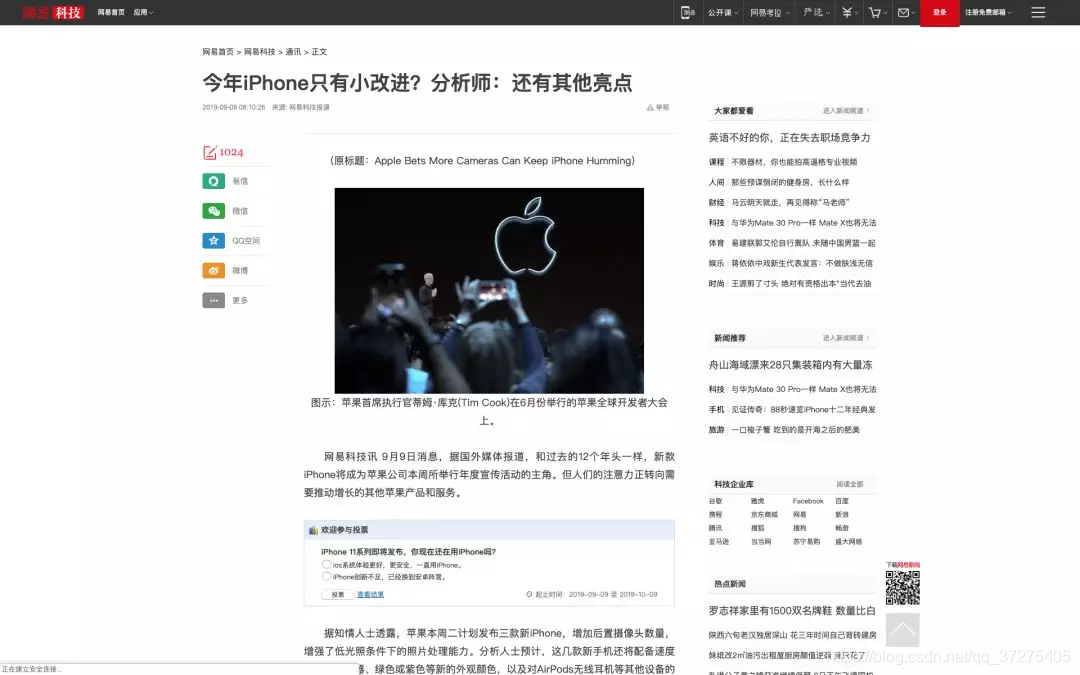This screenshot has width=1080, height=675.
Task: Open 课程 item 不限器材，你也能拍高逼格专业视频
Action: pyautogui.click(x=794, y=162)
